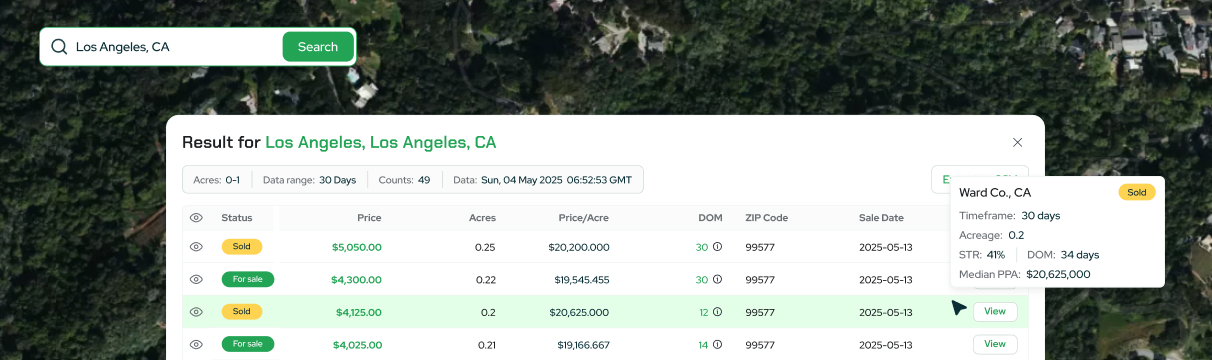
Task: Click acres value 0.25
Action: pos(486,247)
